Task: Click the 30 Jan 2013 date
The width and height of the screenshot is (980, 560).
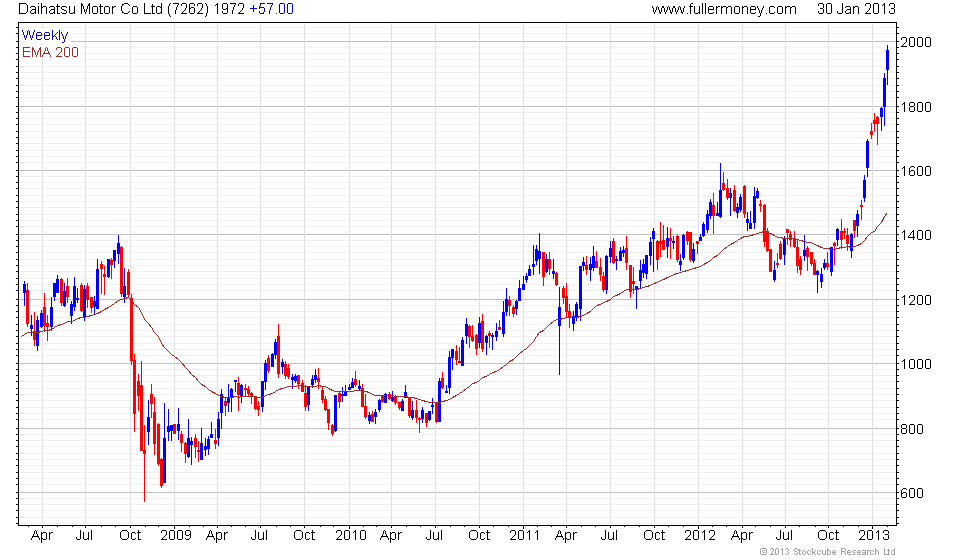Action: [x=855, y=9]
